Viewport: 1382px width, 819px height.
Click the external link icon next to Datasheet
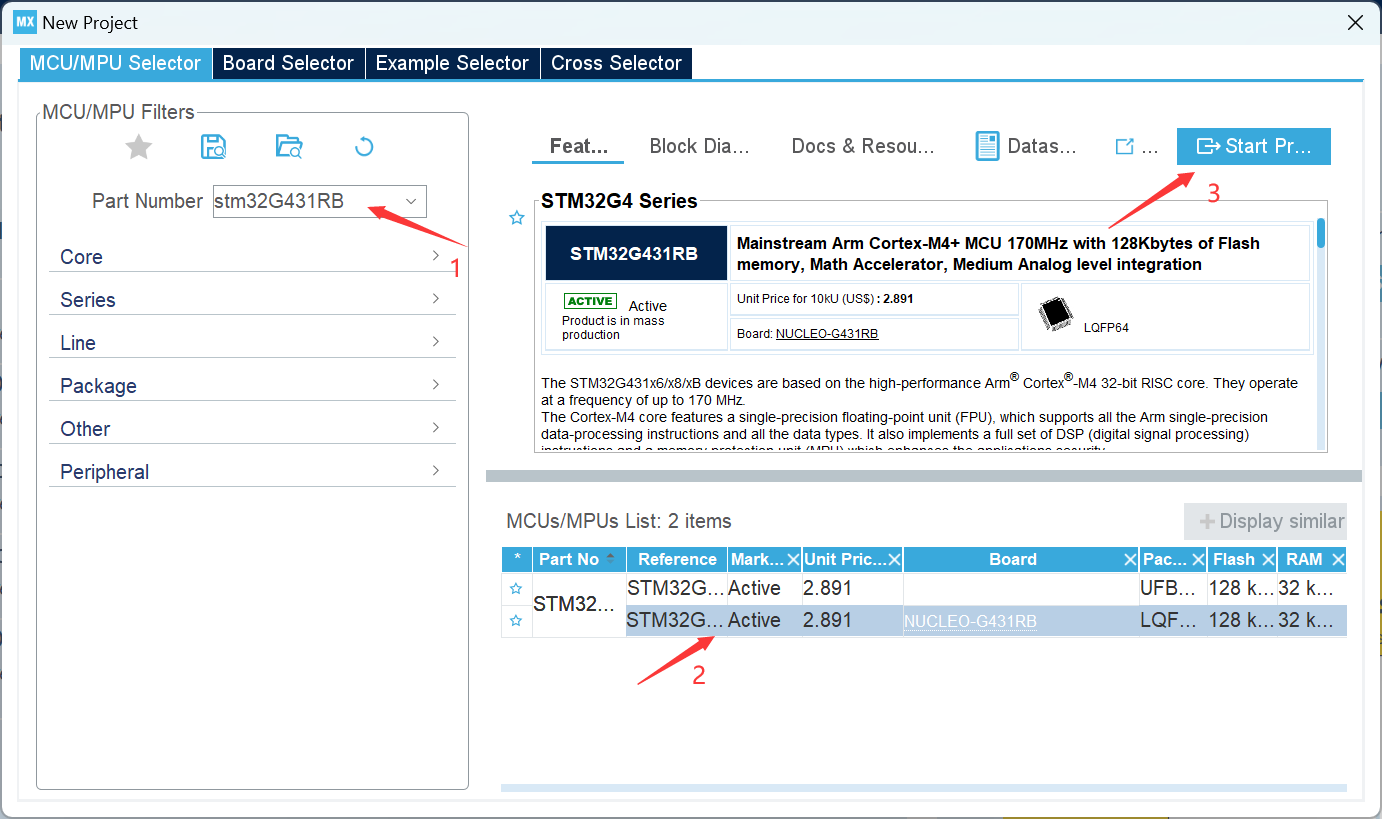(1124, 147)
